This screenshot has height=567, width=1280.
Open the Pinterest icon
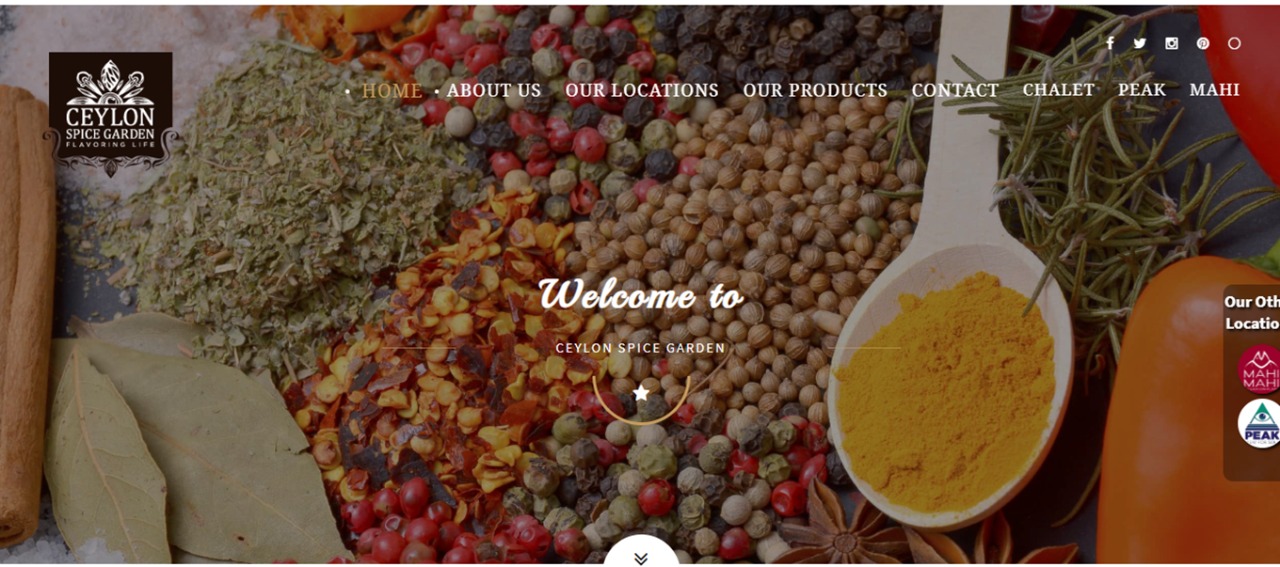coord(1203,43)
